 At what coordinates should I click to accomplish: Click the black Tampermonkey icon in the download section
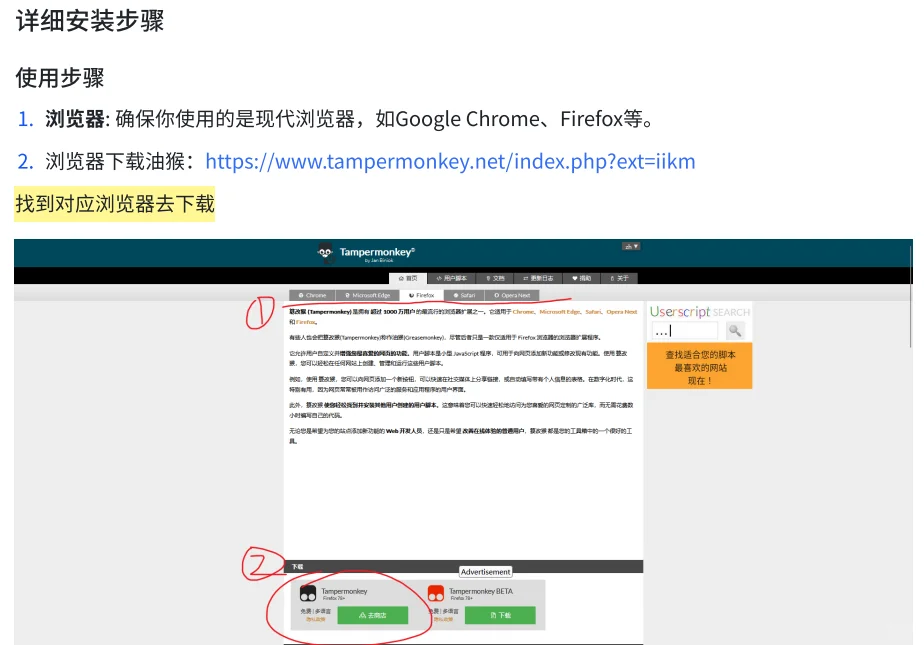(307, 593)
